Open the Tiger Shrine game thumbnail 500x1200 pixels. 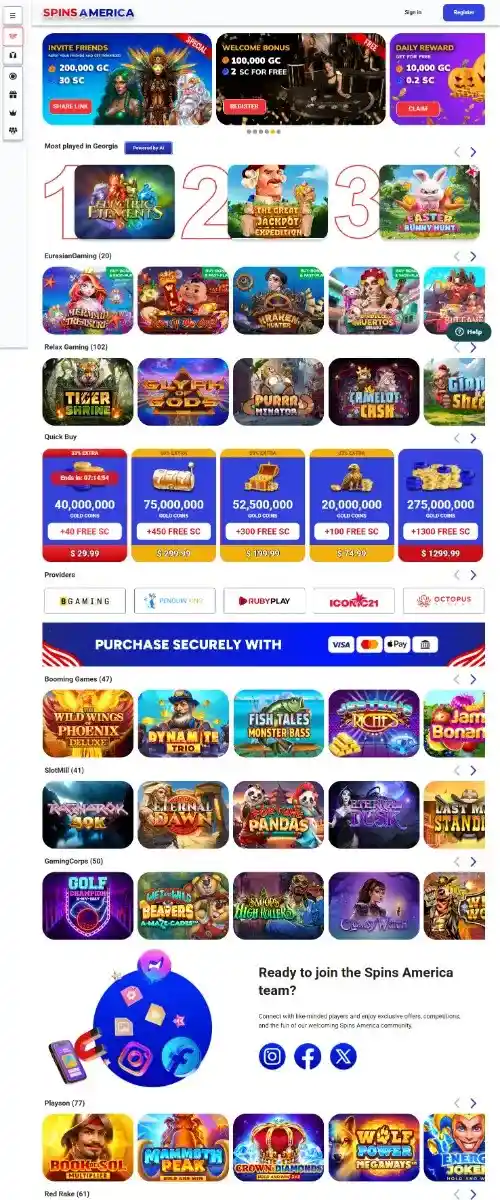click(x=88, y=392)
